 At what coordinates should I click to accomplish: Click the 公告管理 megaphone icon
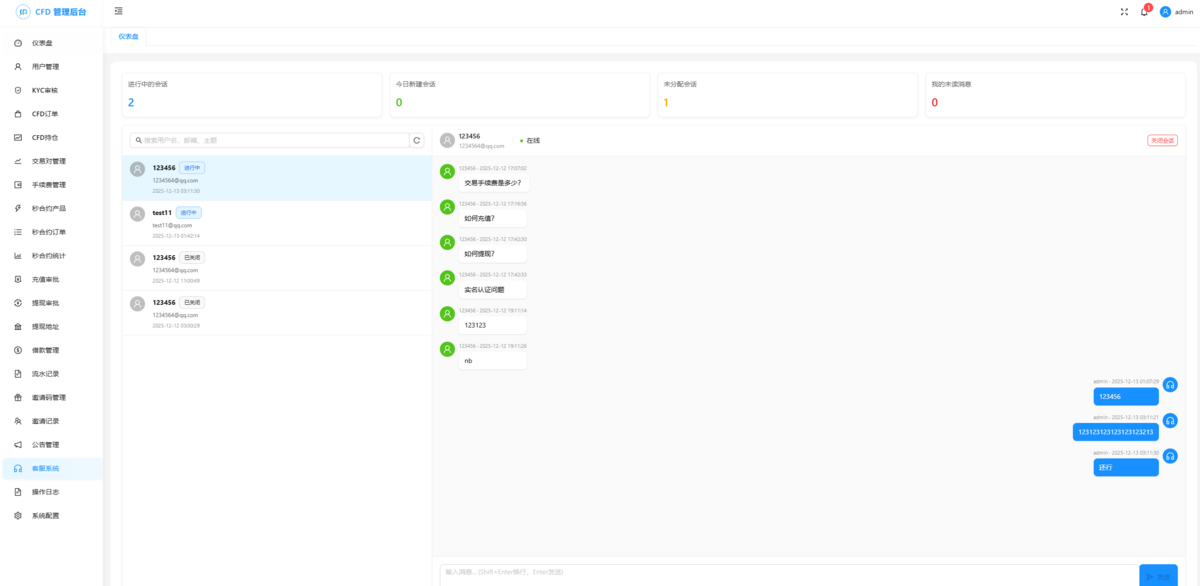click(x=18, y=445)
